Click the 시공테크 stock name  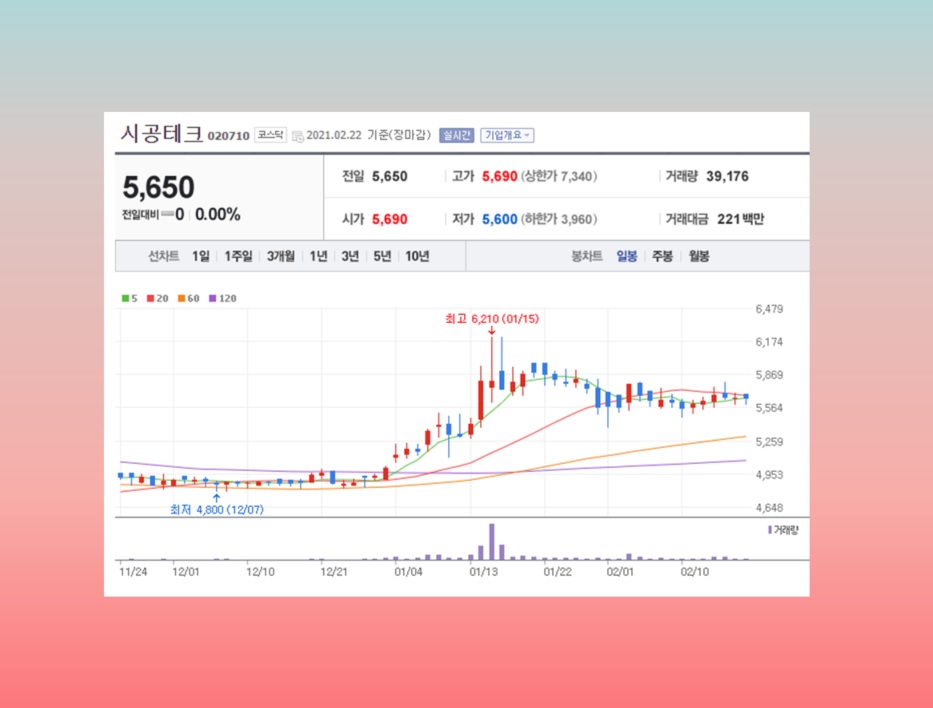click(x=162, y=134)
